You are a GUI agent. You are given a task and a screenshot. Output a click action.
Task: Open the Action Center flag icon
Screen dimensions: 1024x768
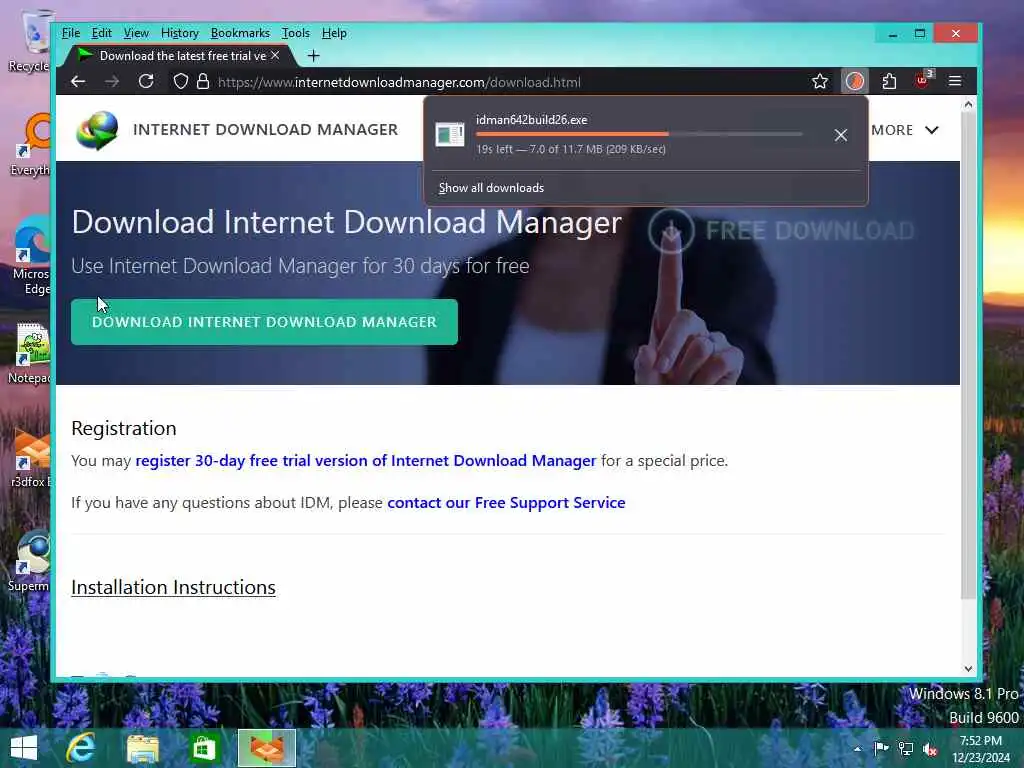[x=880, y=748]
